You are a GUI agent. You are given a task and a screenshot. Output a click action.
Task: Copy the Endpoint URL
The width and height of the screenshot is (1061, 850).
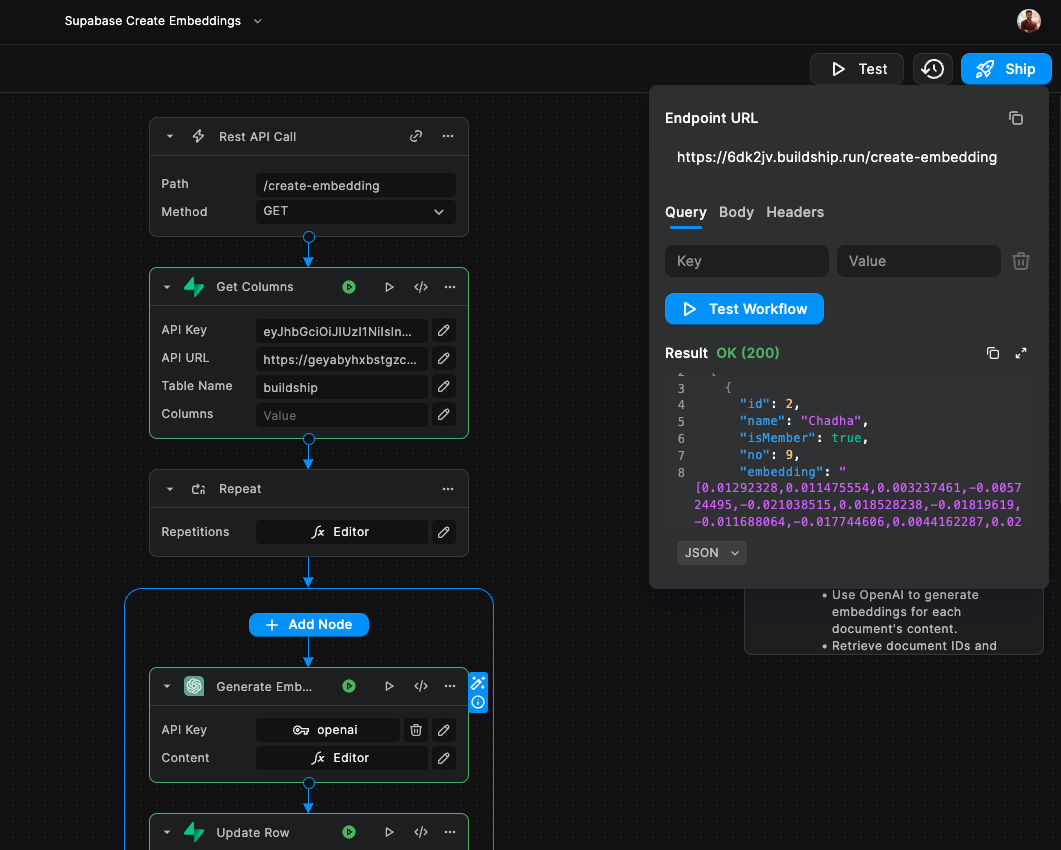point(1016,118)
